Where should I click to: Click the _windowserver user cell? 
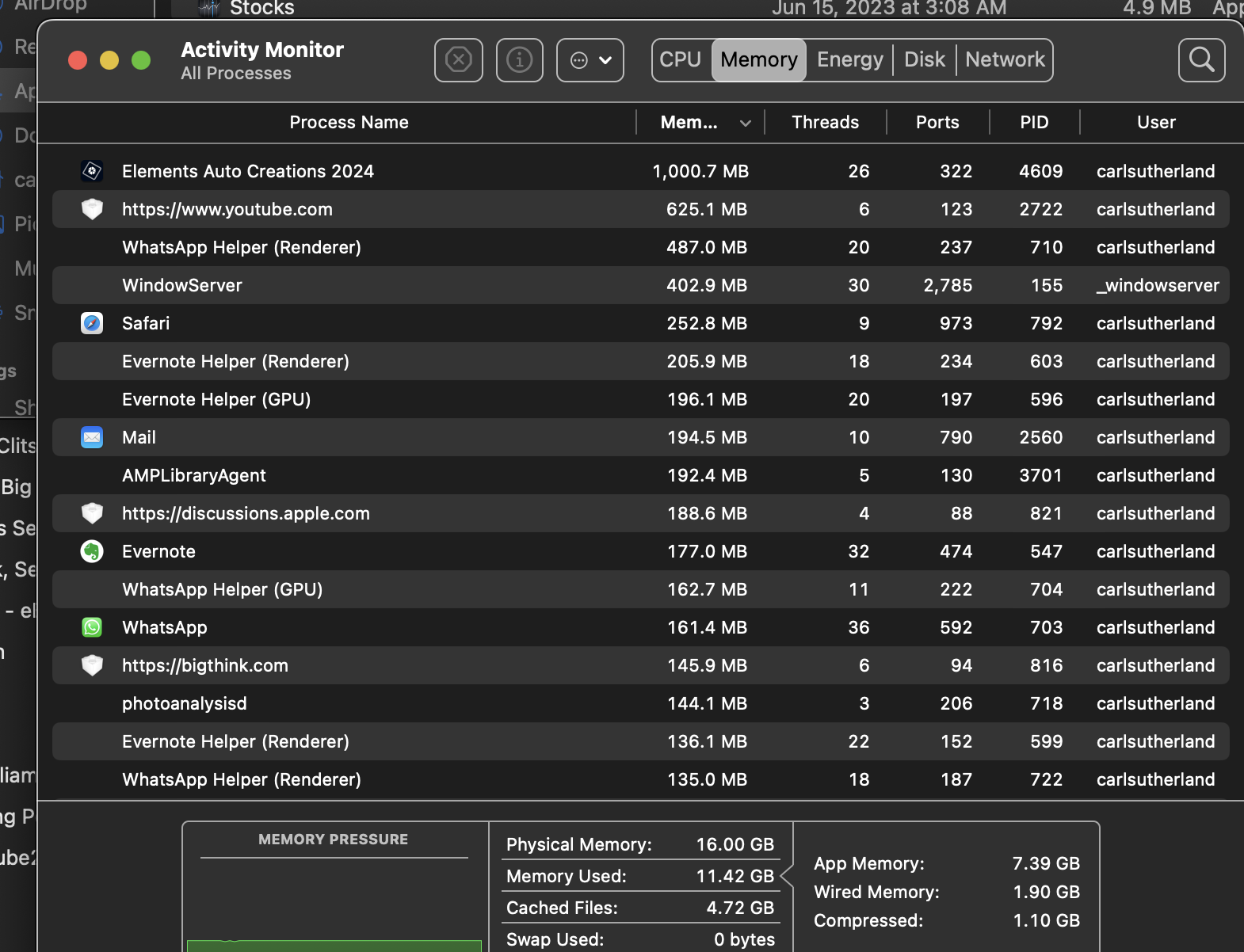pyautogui.click(x=1158, y=285)
